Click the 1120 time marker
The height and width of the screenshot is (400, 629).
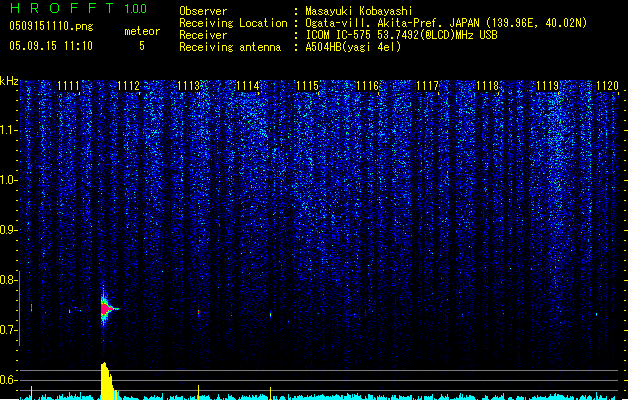pos(607,86)
